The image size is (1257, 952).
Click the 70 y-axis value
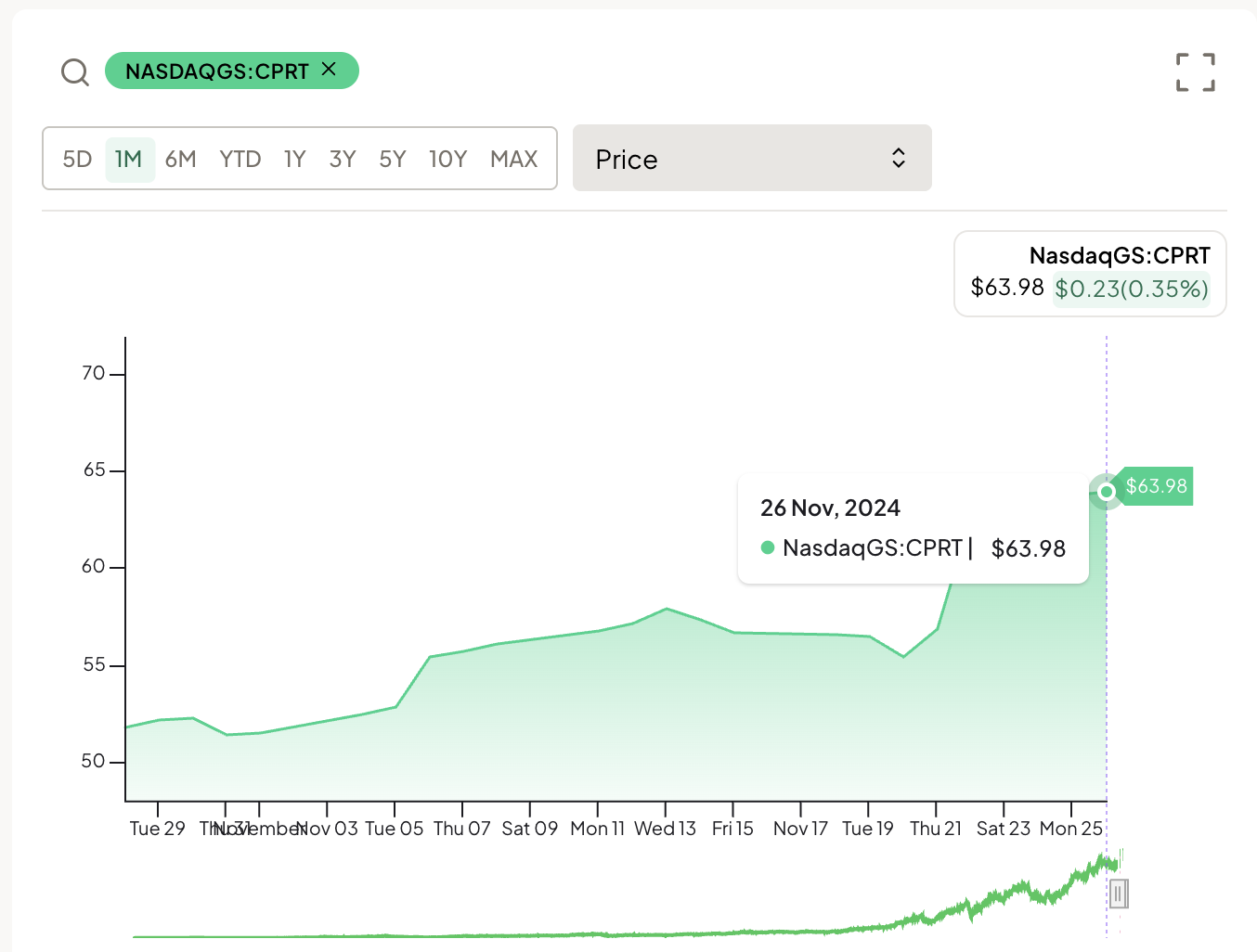coord(94,374)
